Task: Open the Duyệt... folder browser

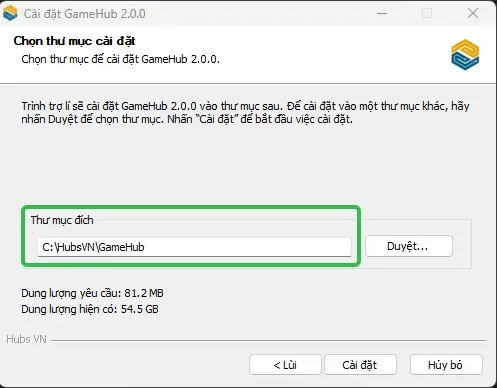Action: coord(409,246)
